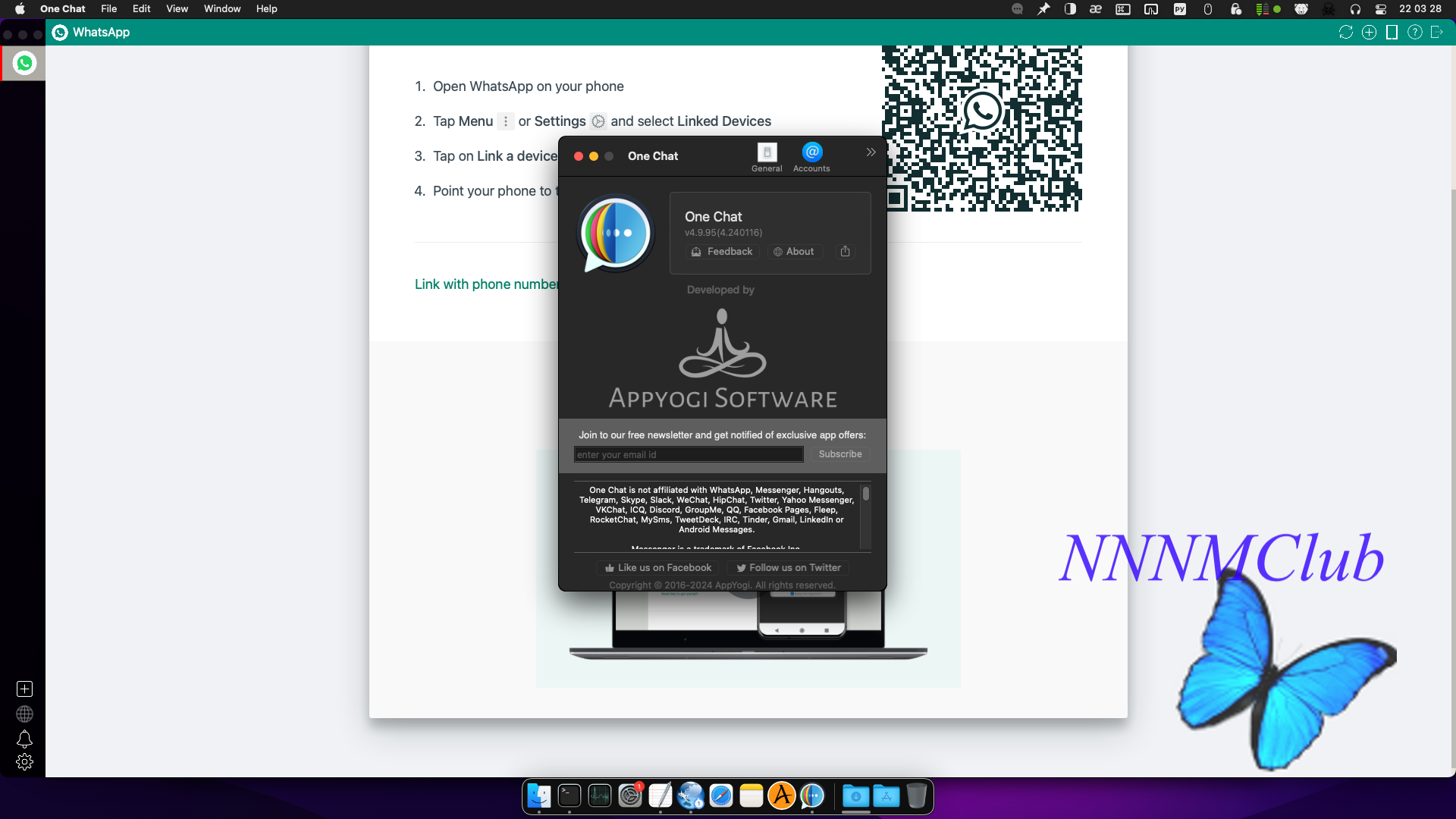Open notifications bell in sidebar

(x=24, y=739)
